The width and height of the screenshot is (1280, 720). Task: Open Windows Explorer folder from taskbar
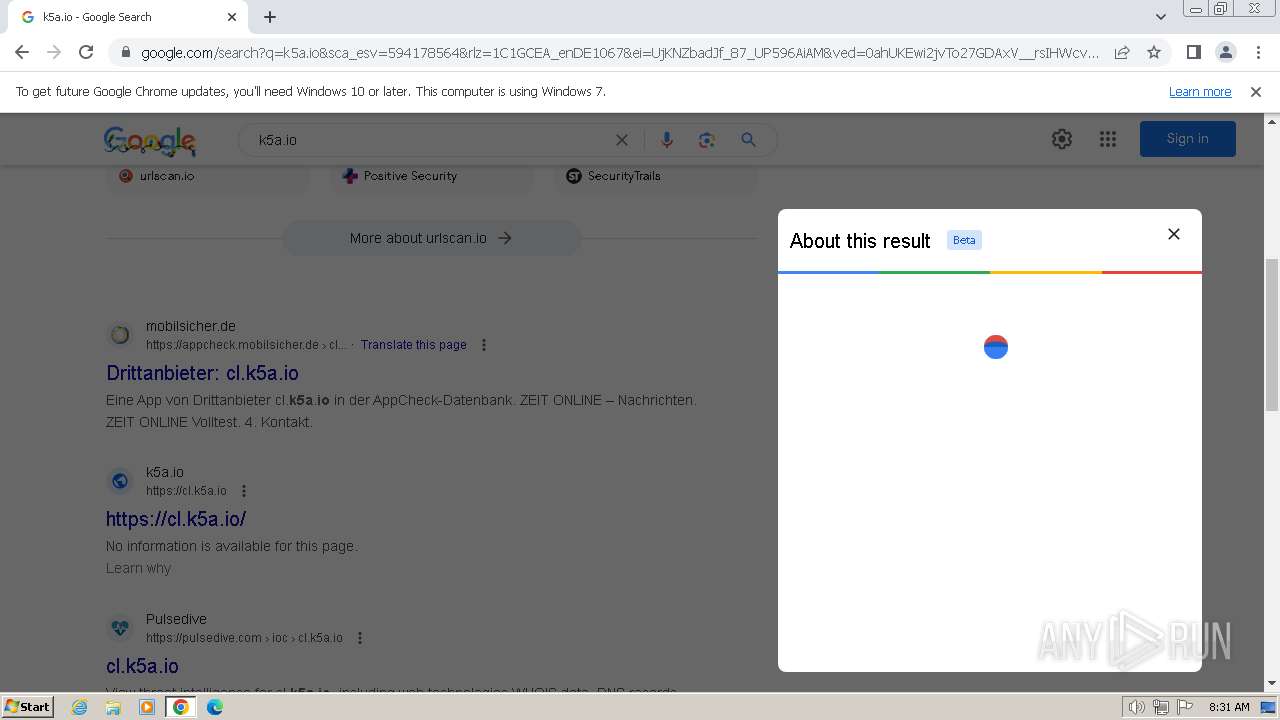coord(113,707)
